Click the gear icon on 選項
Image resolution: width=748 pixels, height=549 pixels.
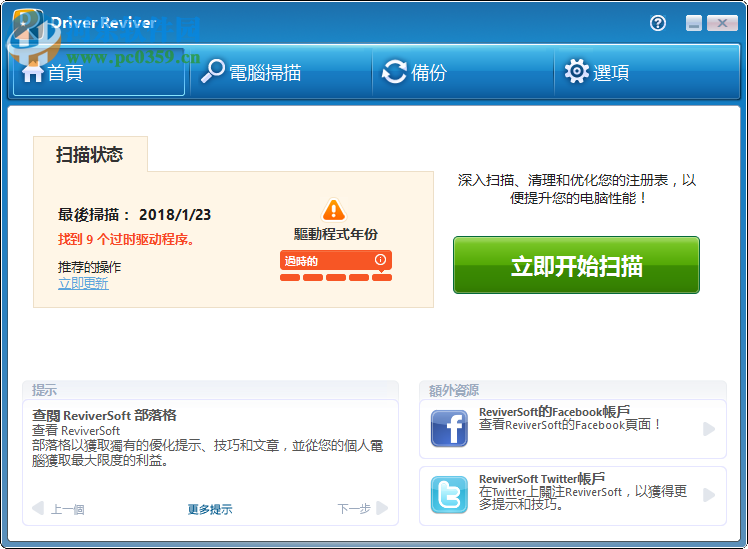coord(577,72)
